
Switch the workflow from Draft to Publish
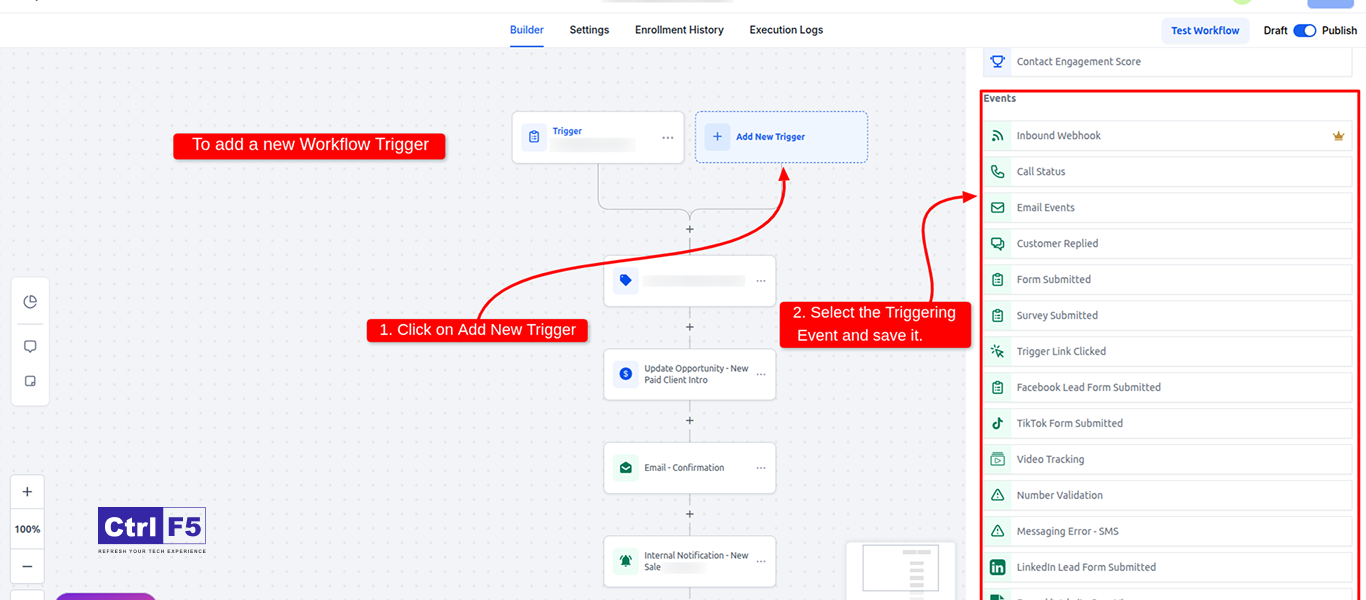(x=1305, y=31)
